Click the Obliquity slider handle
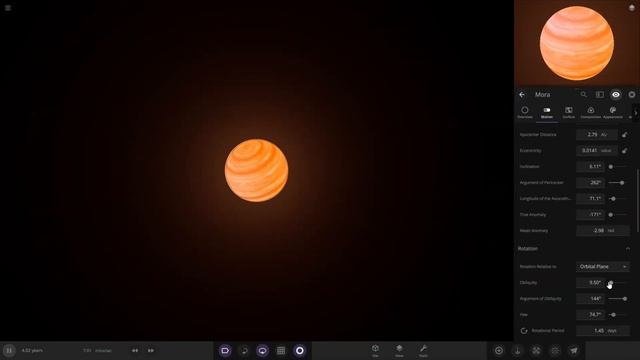Screen dimensions: 640x360 point(611,282)
